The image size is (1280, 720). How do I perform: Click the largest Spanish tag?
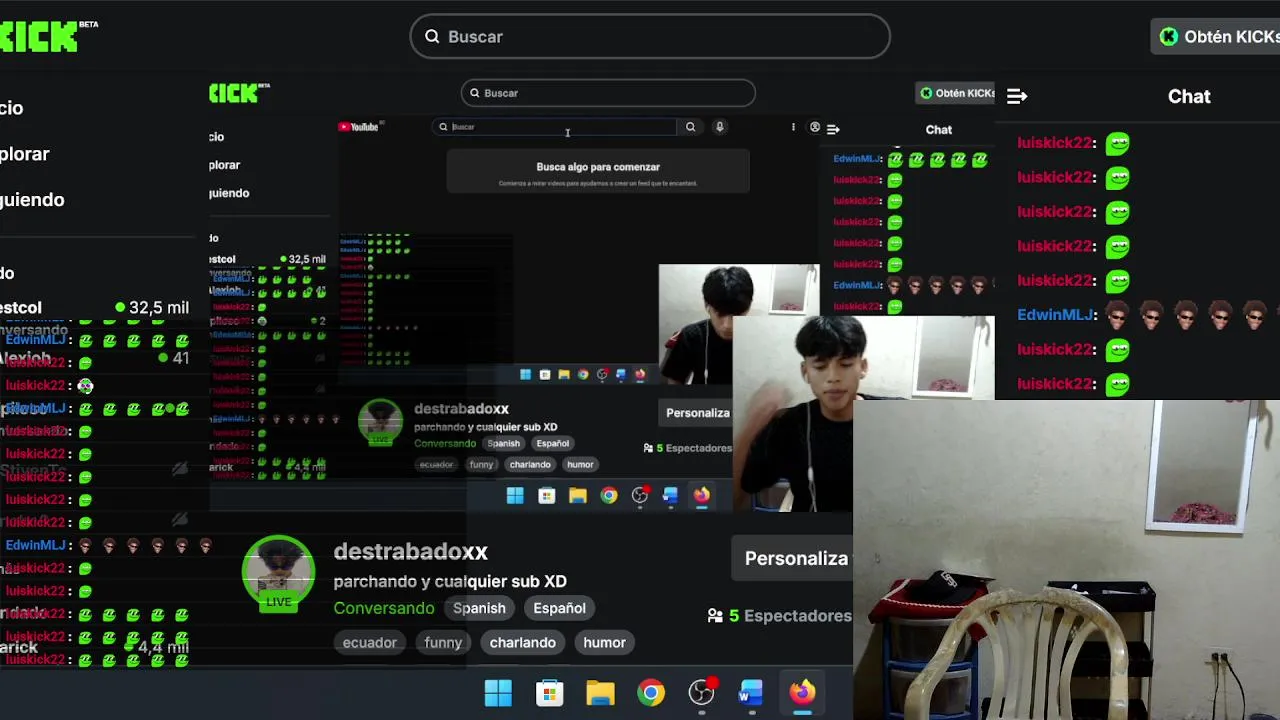(479, 608)
